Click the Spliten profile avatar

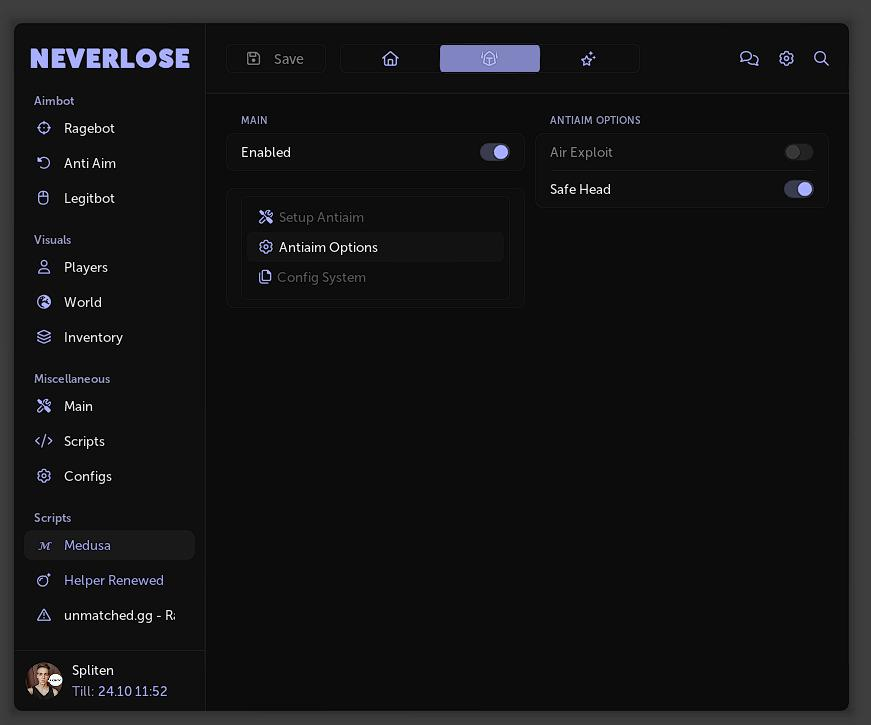pos(44,680)
